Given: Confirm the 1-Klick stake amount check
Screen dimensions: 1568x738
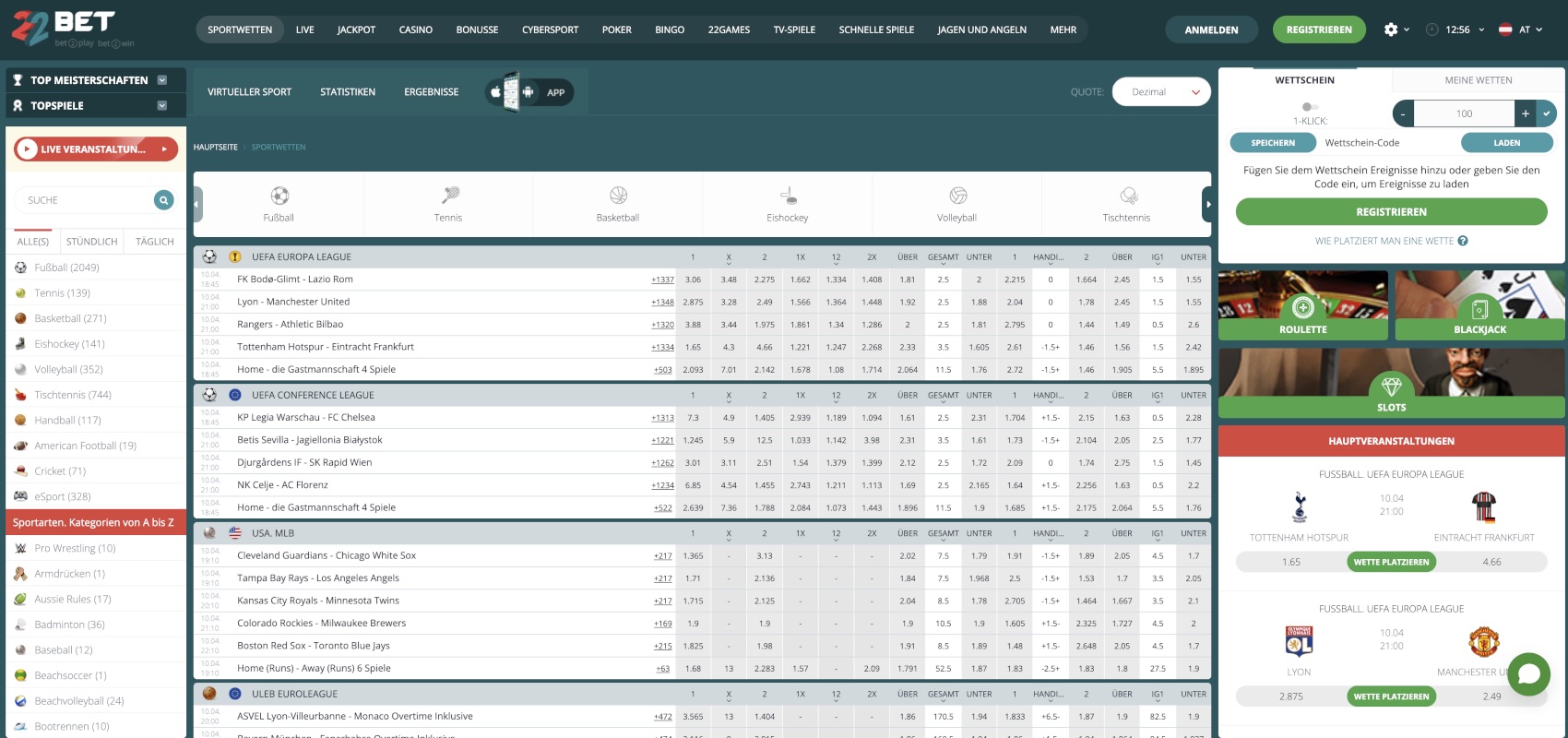Looking at the screenshot, I should [x=1547, y=113].
